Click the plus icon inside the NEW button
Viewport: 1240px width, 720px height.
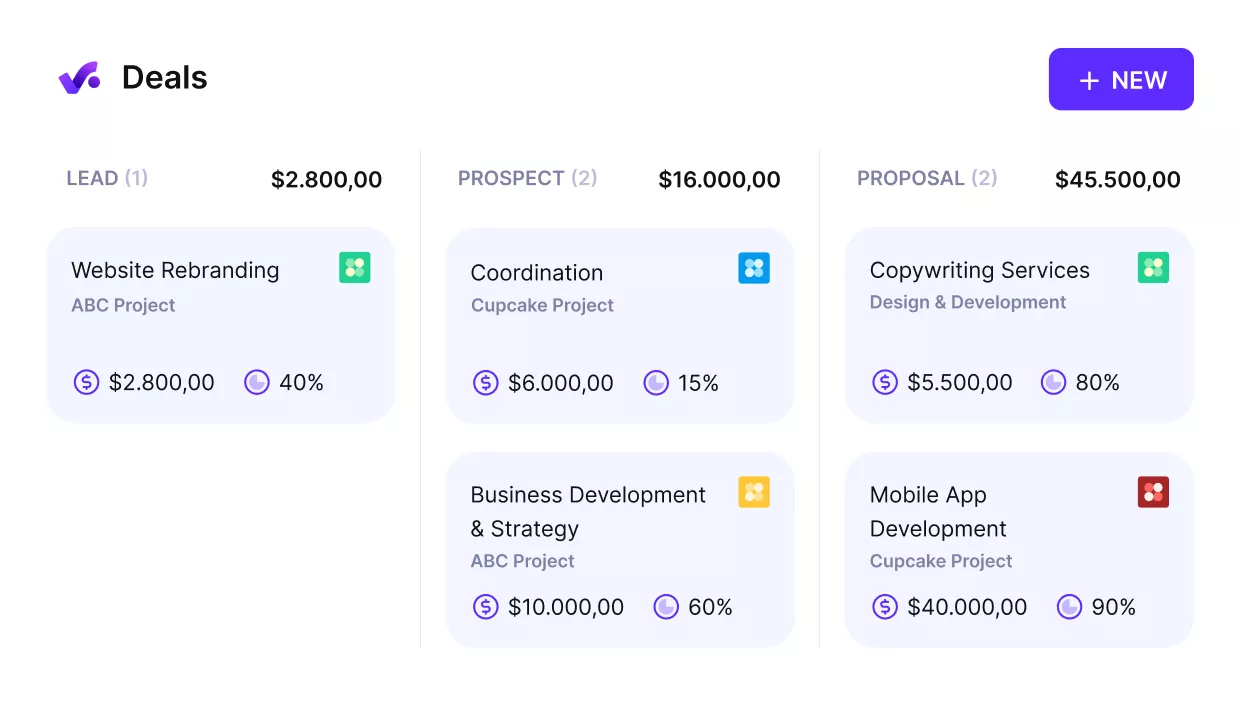(1088, 80)
